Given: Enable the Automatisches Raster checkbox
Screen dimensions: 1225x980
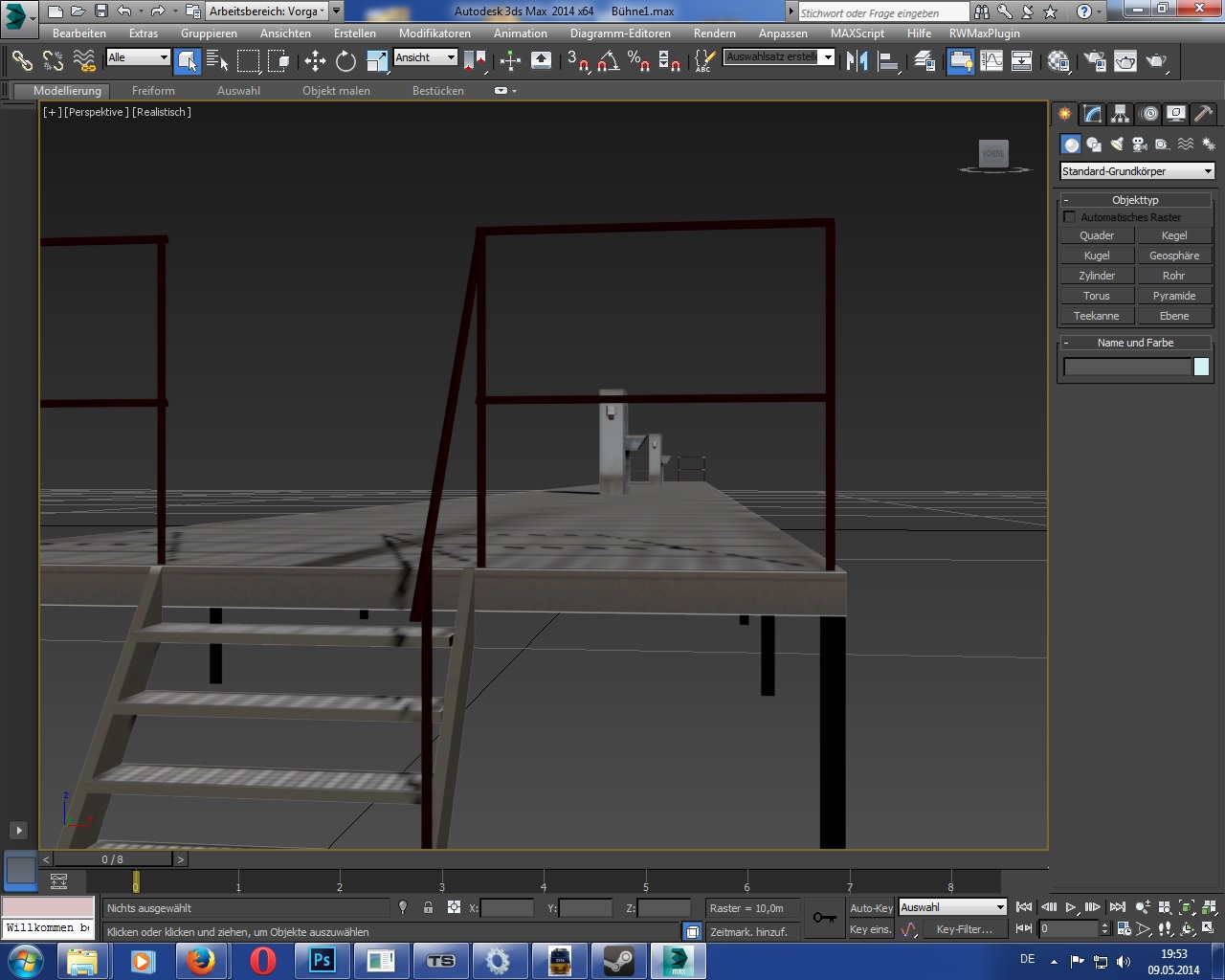Looking at the screenshot, I should (x=1070, y=217).
